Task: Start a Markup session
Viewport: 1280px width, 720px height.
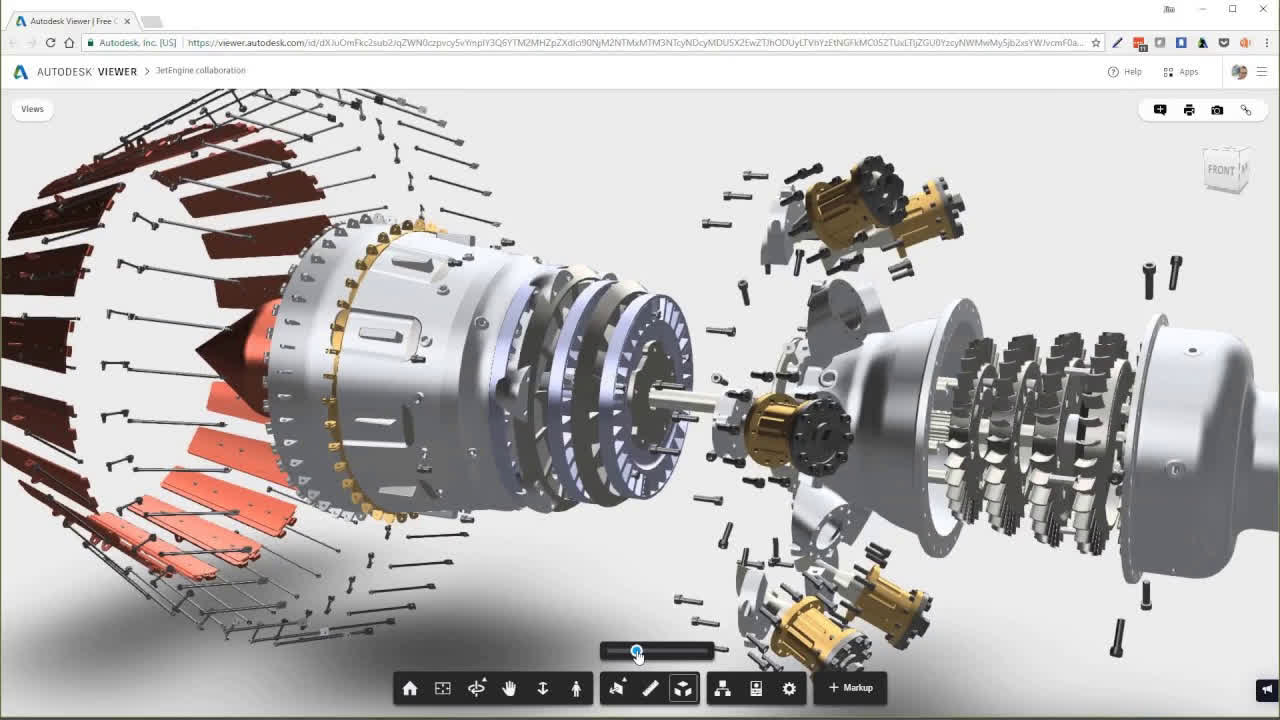Action: pyautogui.click(x=850, y=688)
